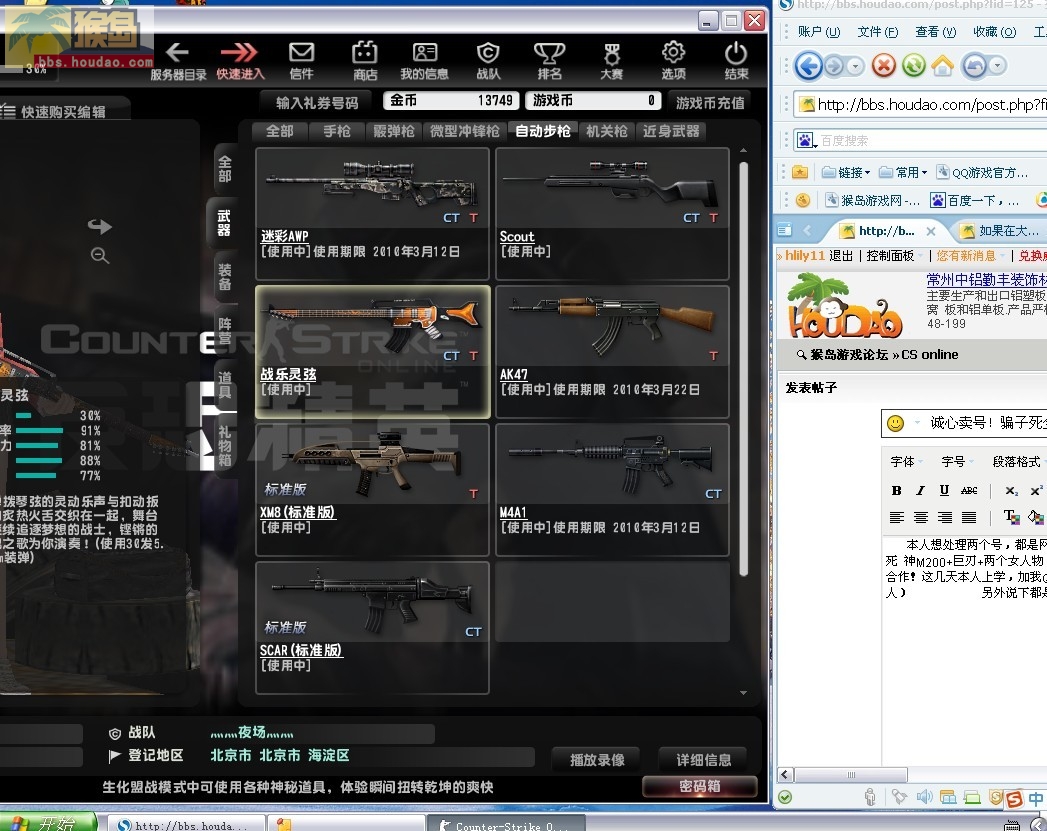Click the weapon list scroll down arrow
This screenshot has width=1047, height=831.
[743, 693]
